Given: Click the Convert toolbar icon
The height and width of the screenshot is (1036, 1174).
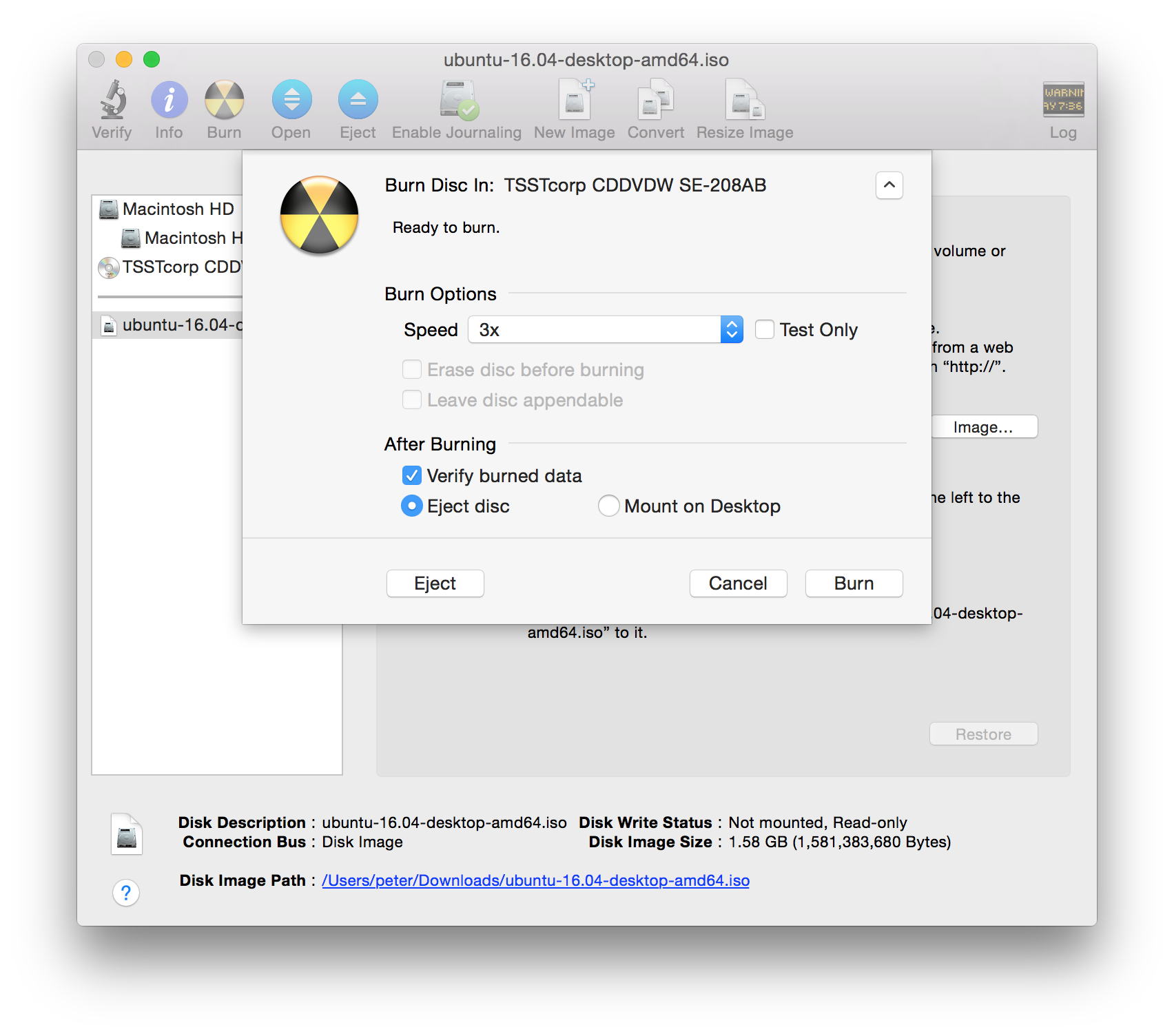Looking at the screenshot, I should click(x=656, y=100).
